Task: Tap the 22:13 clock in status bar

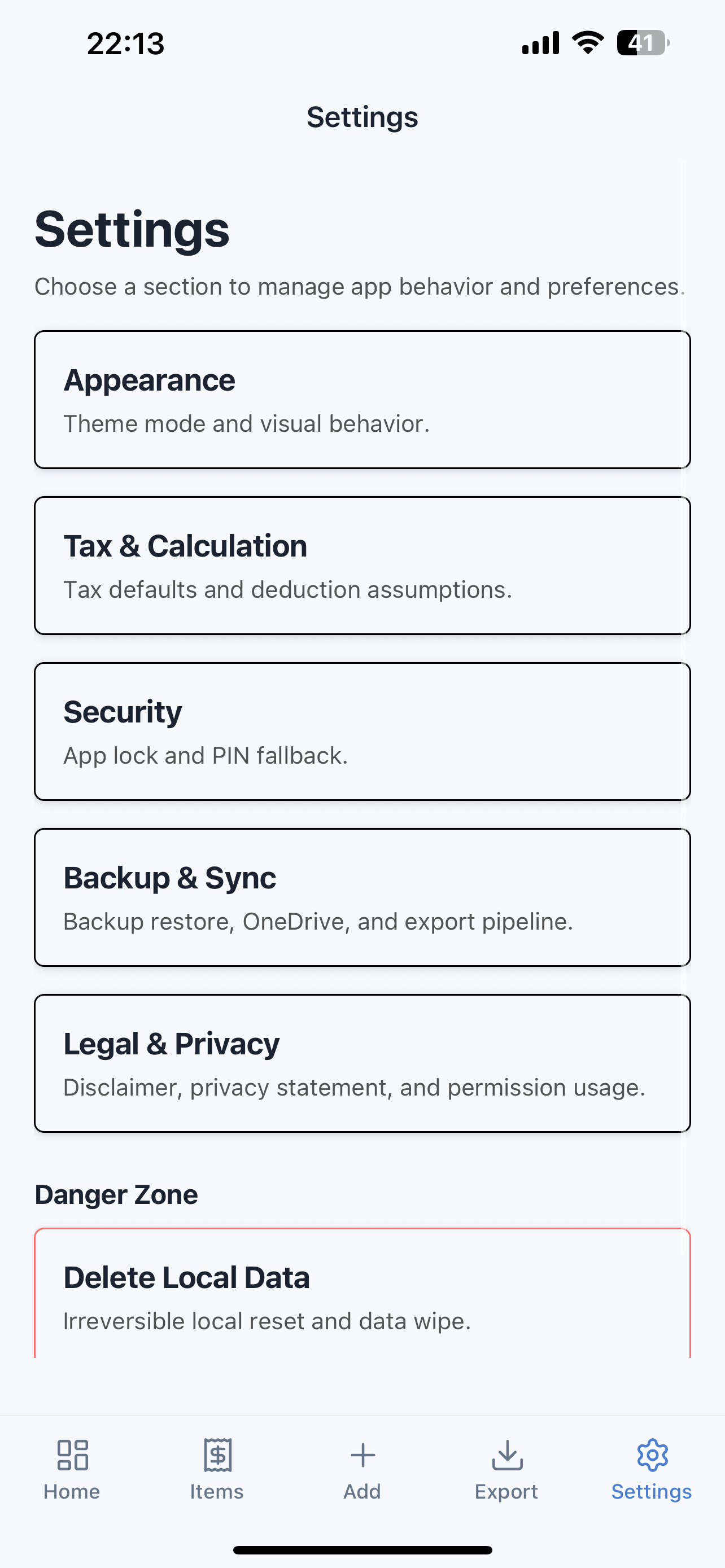Action: click(126, 44)
